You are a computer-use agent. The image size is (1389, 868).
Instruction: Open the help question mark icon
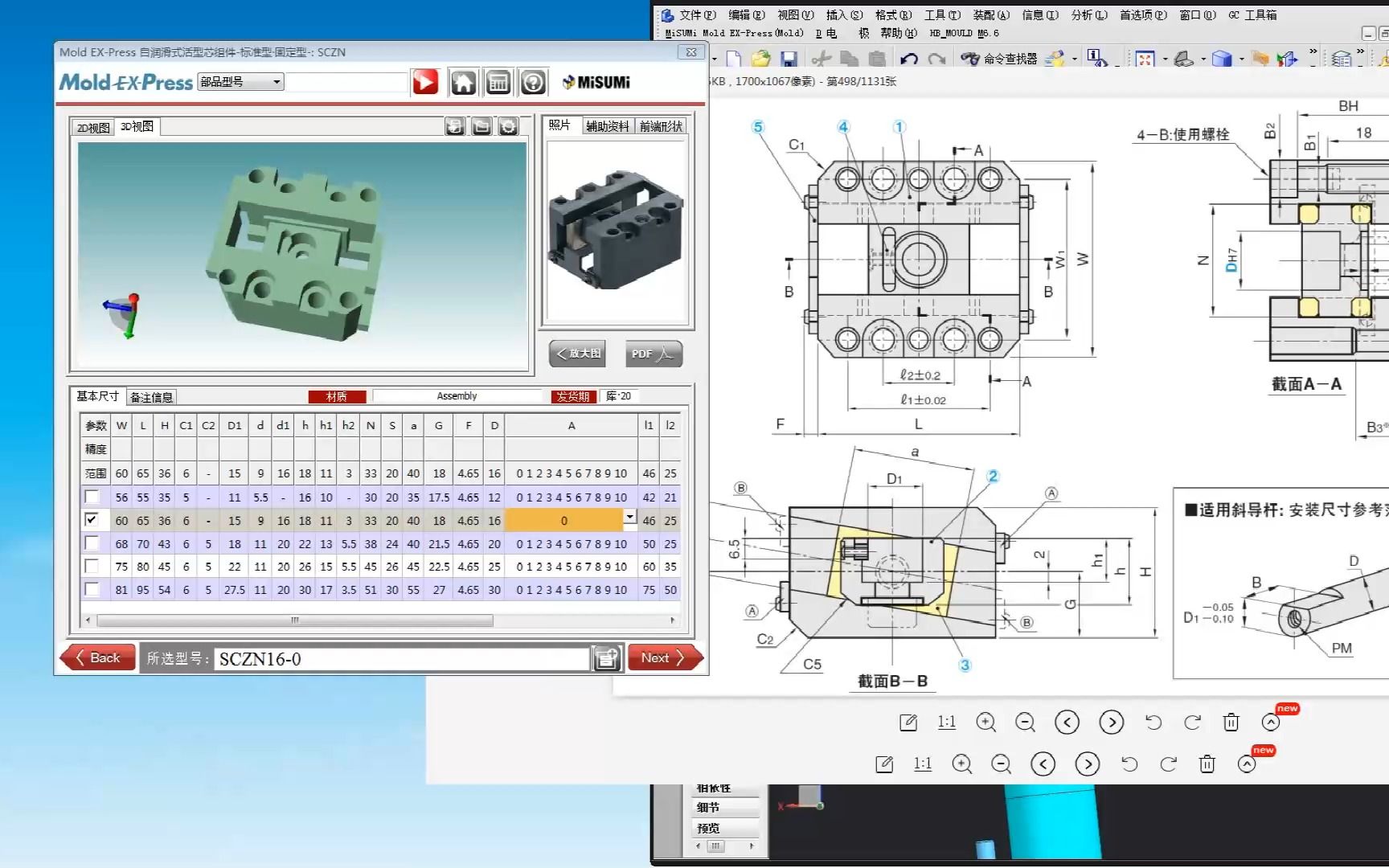click(x=533, y=82)
